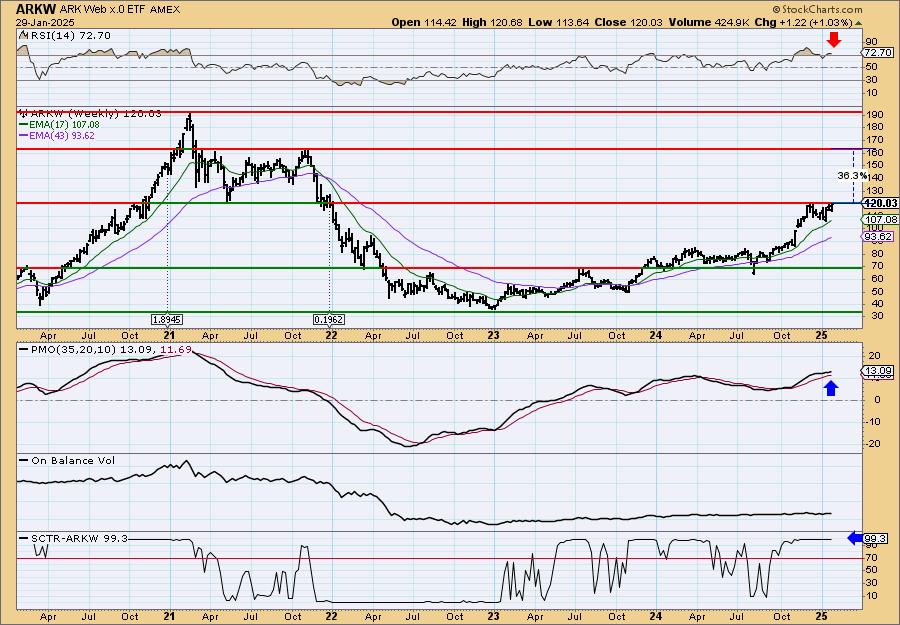Click the EMA(17) 107.08 legend entry
This screenshot has height=625, width=900.
coord(66,125)
